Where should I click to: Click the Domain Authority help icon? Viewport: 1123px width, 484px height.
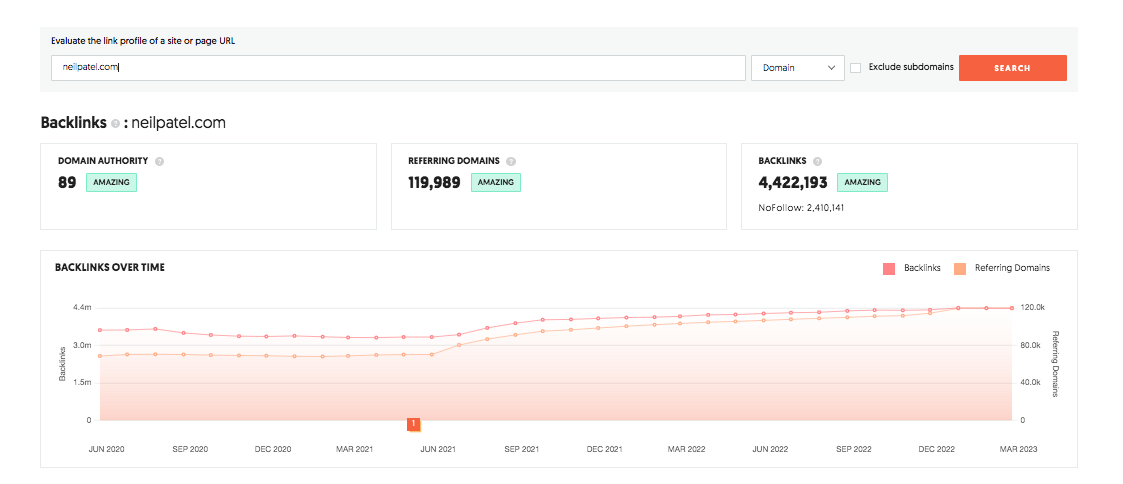tap(160, 161)
